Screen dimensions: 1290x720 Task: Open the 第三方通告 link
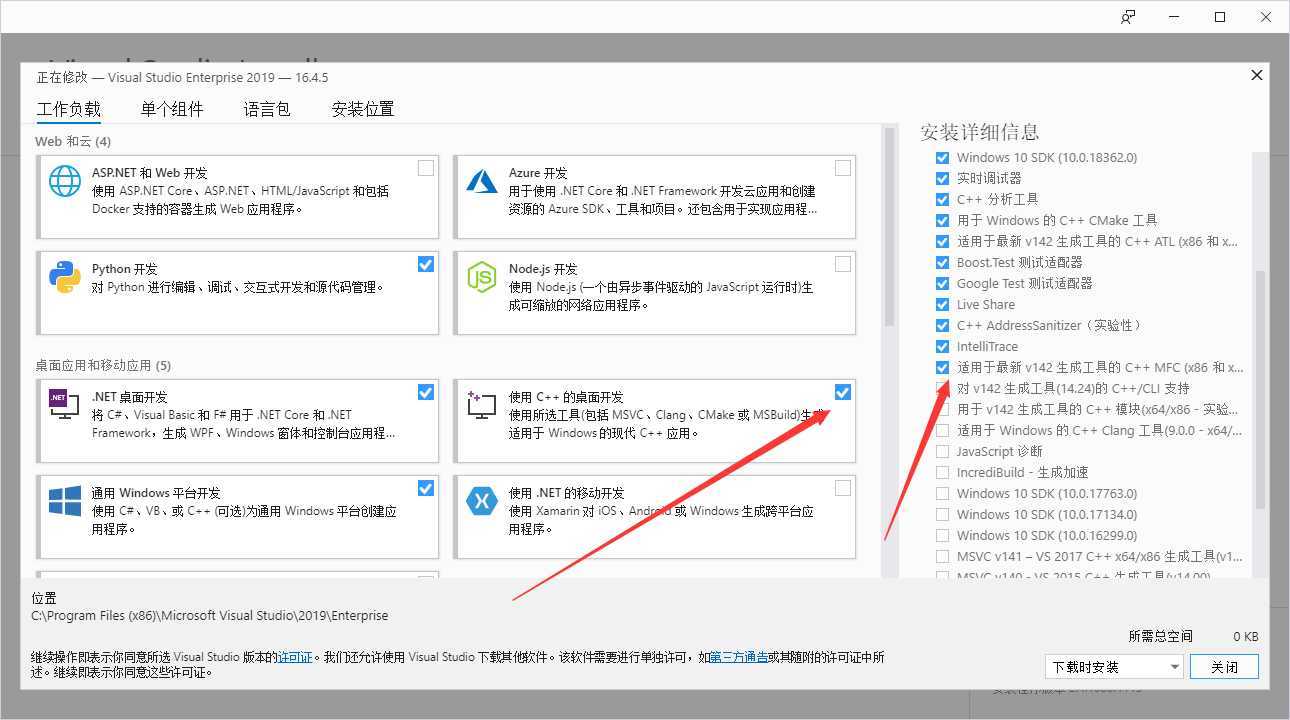739,657
